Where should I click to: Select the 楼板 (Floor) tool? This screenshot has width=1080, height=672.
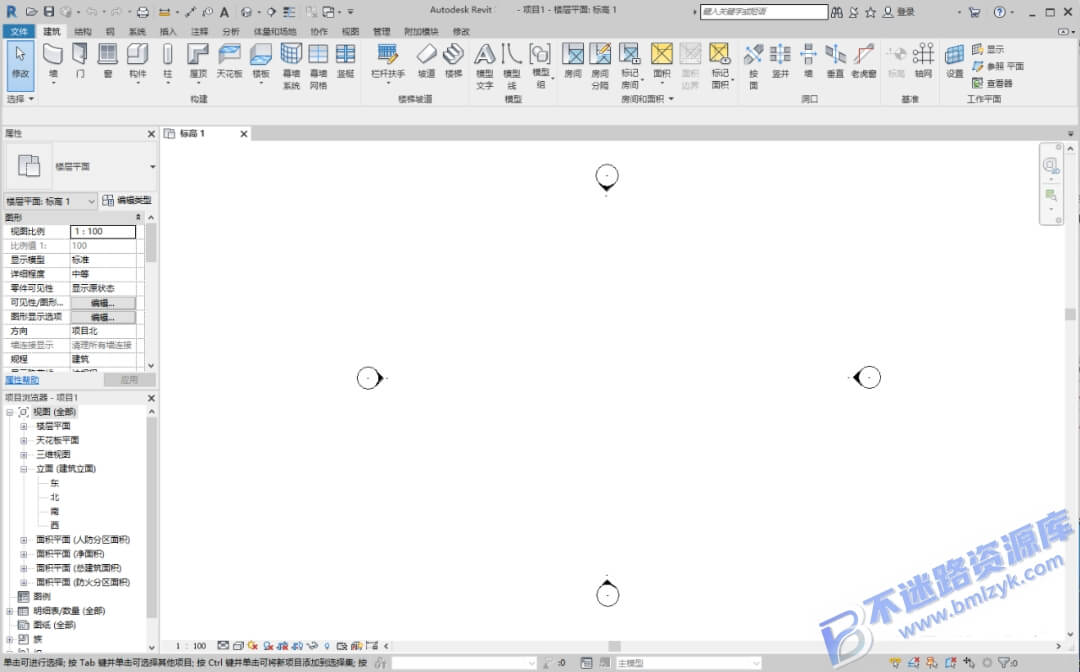(x=261, y=62)
